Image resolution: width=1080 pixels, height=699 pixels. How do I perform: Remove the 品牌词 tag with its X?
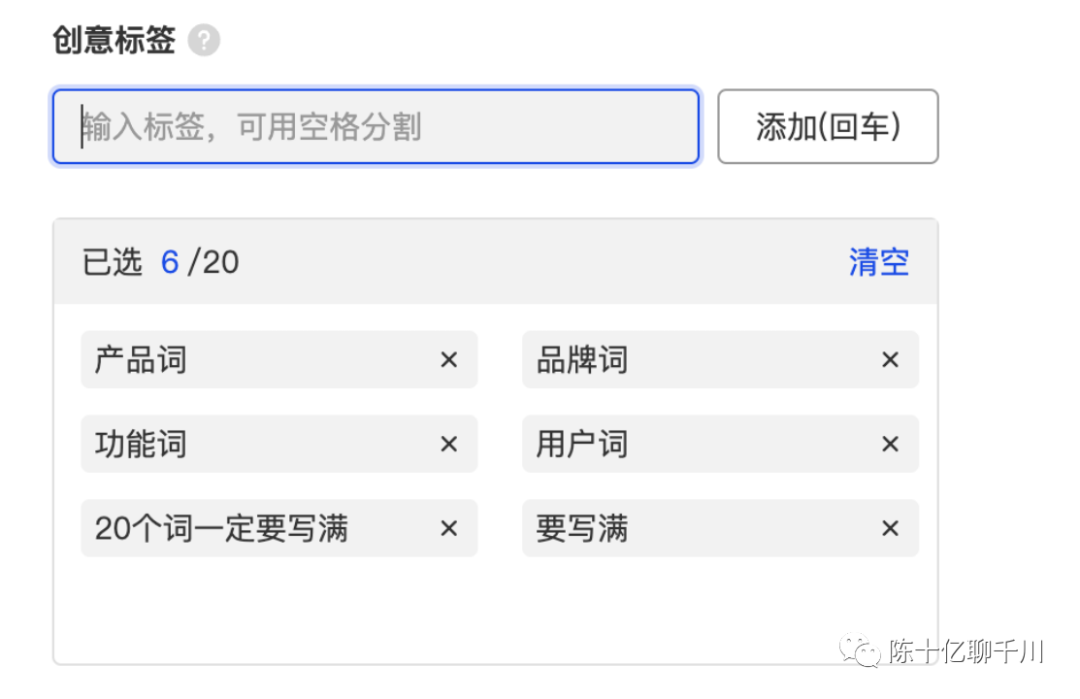point(890,360)
